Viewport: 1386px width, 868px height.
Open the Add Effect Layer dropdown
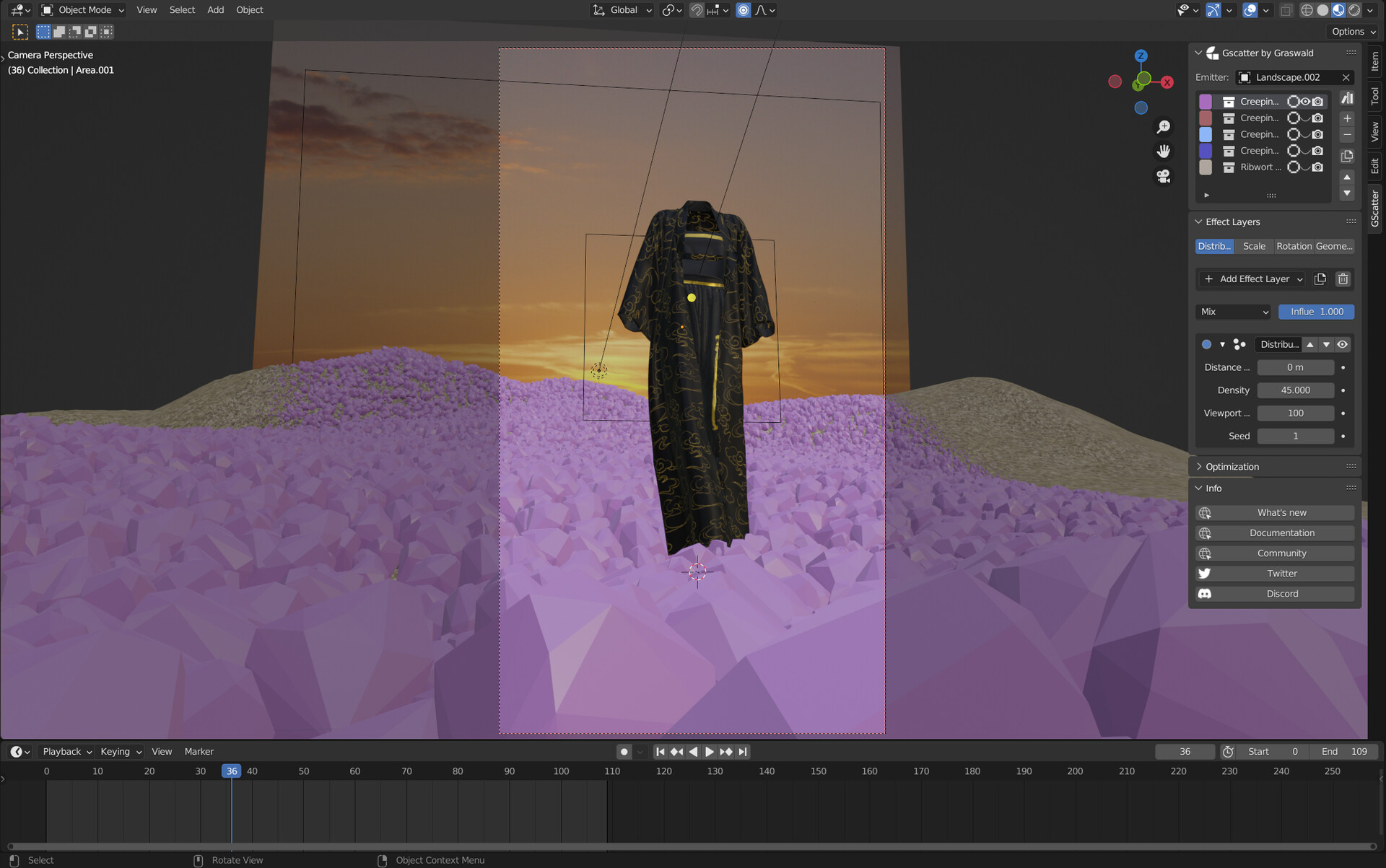click(x=1254, y=279)
